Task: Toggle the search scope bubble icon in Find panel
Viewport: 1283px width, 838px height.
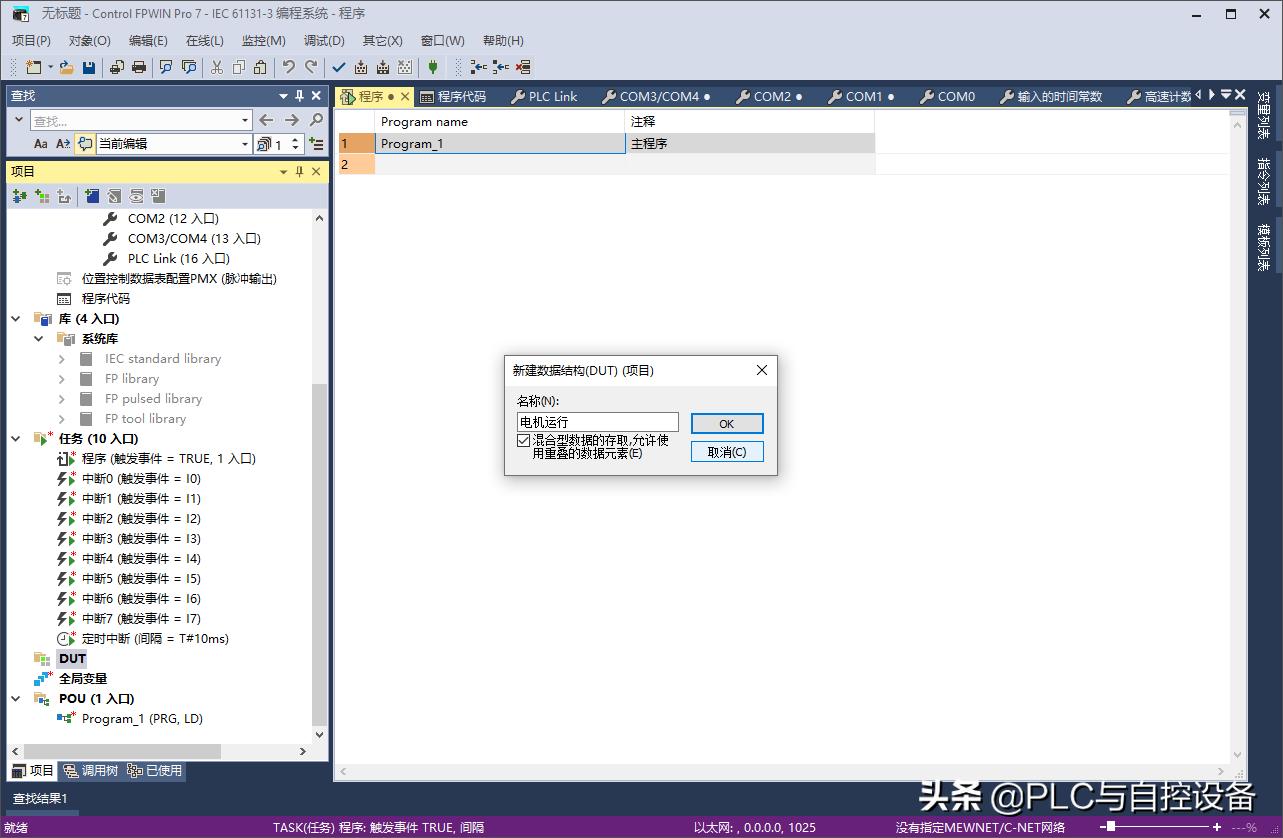Action: tap(85, 143)
